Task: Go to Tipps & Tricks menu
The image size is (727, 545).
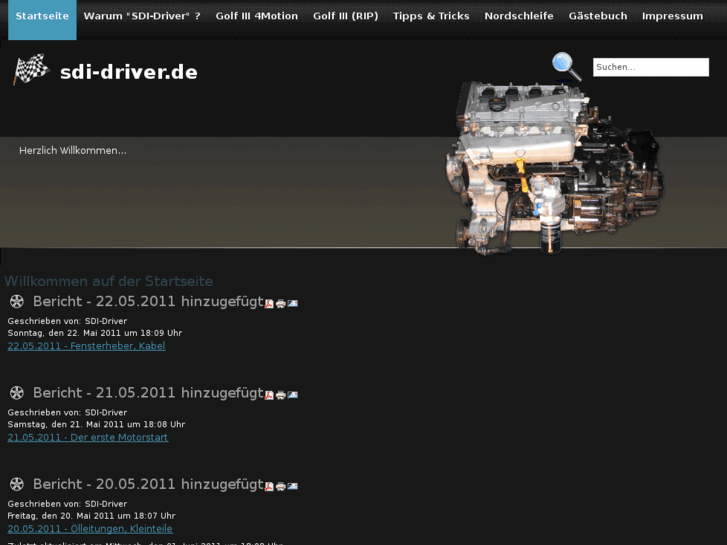Action: (x=431, y=16)
